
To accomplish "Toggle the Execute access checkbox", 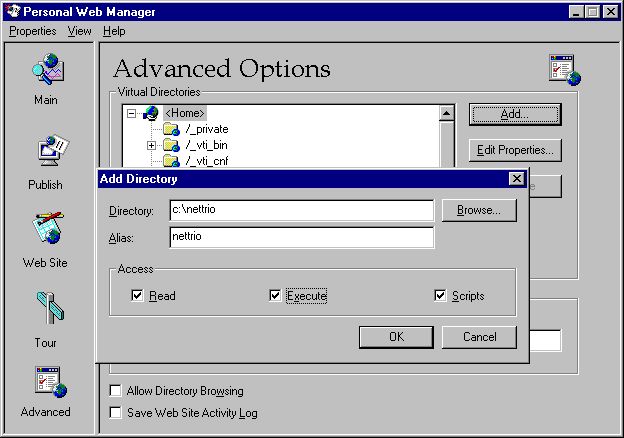I will pos(276,296).
